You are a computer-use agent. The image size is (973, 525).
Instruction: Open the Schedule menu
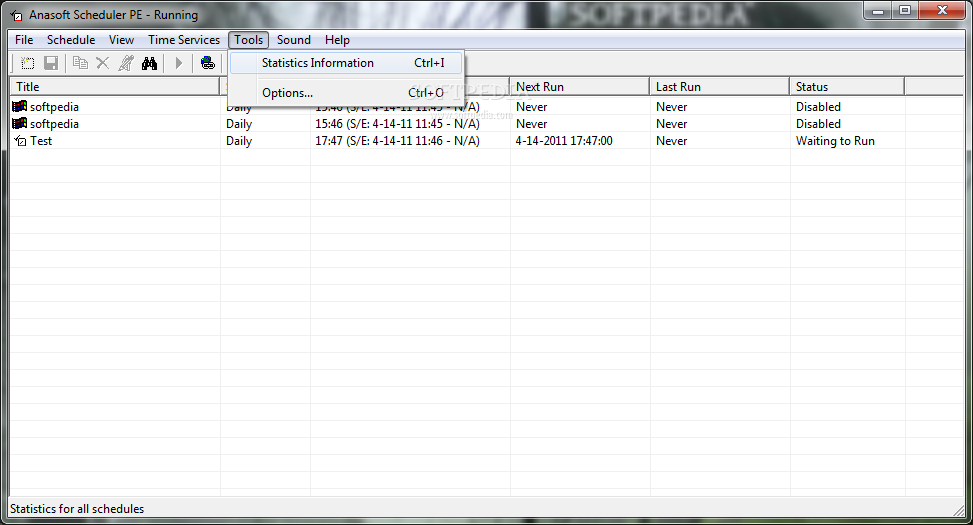click(71, 40)
